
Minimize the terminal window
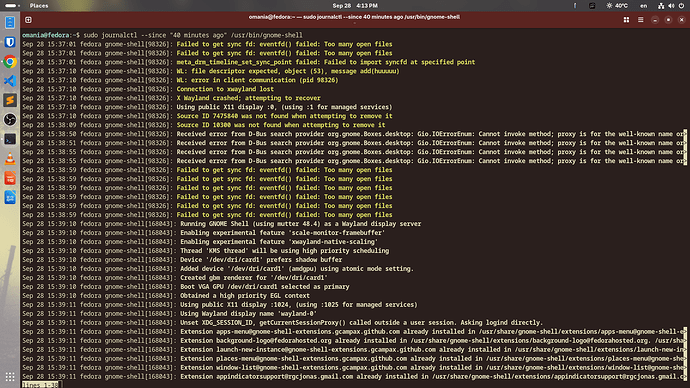(x=655, y=20)
